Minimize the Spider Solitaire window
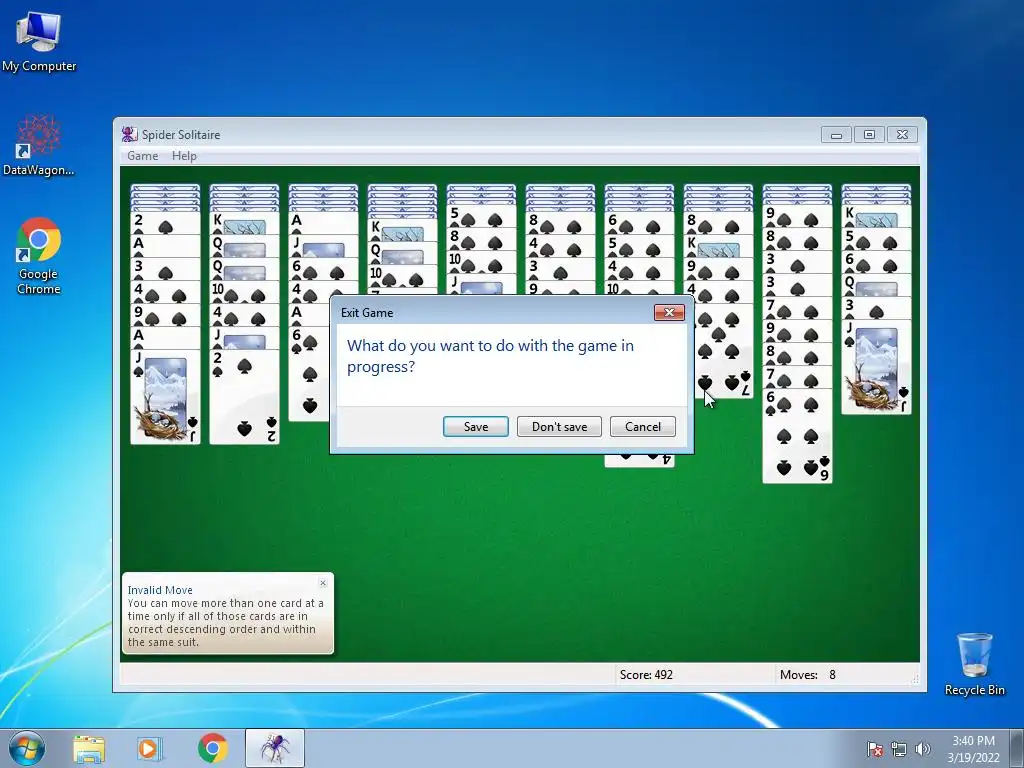The image size is (1024, 768). [836, 135]
